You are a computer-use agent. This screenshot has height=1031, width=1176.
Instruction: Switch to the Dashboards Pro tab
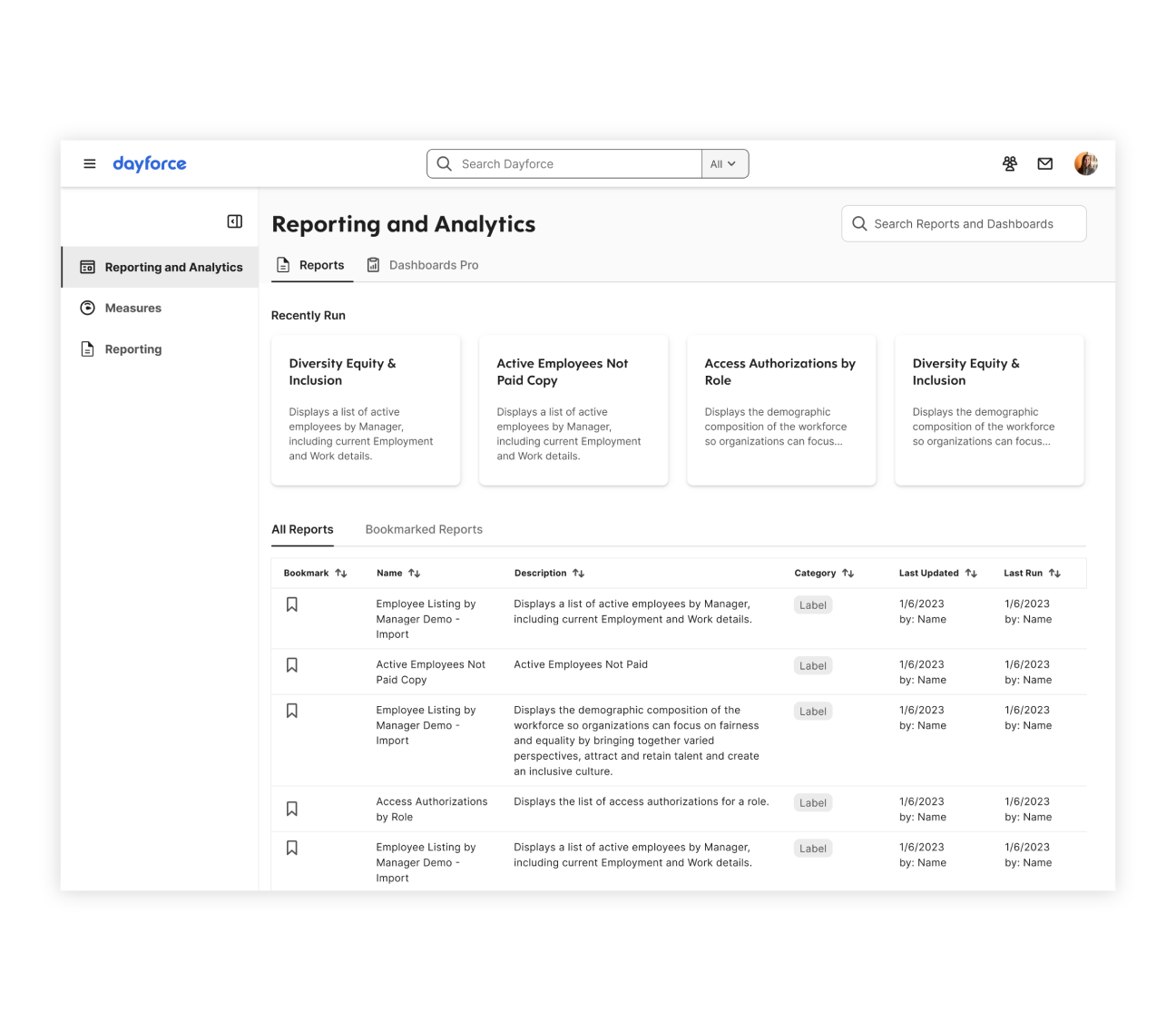[x=423, y=265]
